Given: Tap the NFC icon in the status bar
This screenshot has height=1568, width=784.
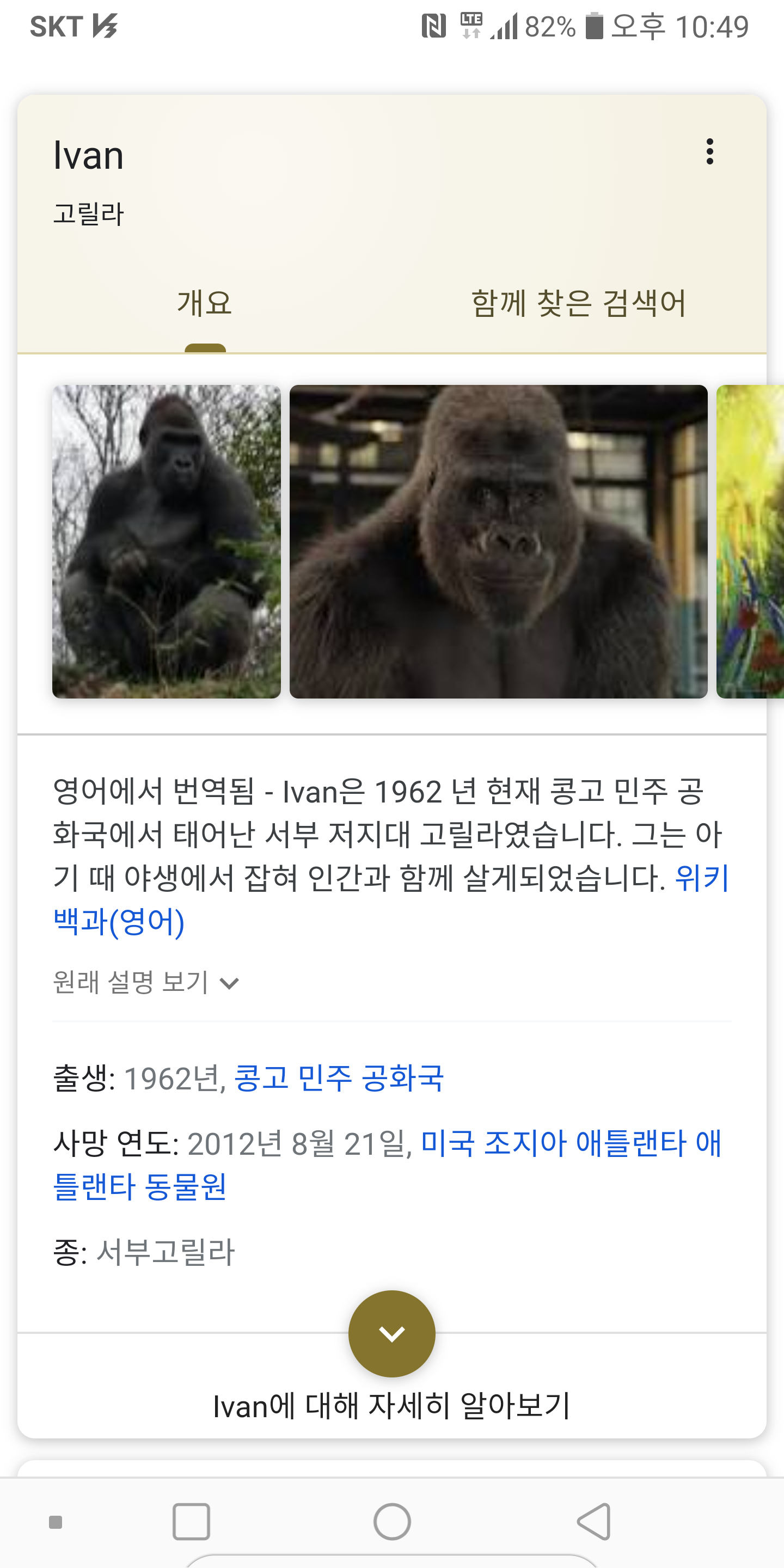Looking at the screenshot, I should [x=433, y=26].
